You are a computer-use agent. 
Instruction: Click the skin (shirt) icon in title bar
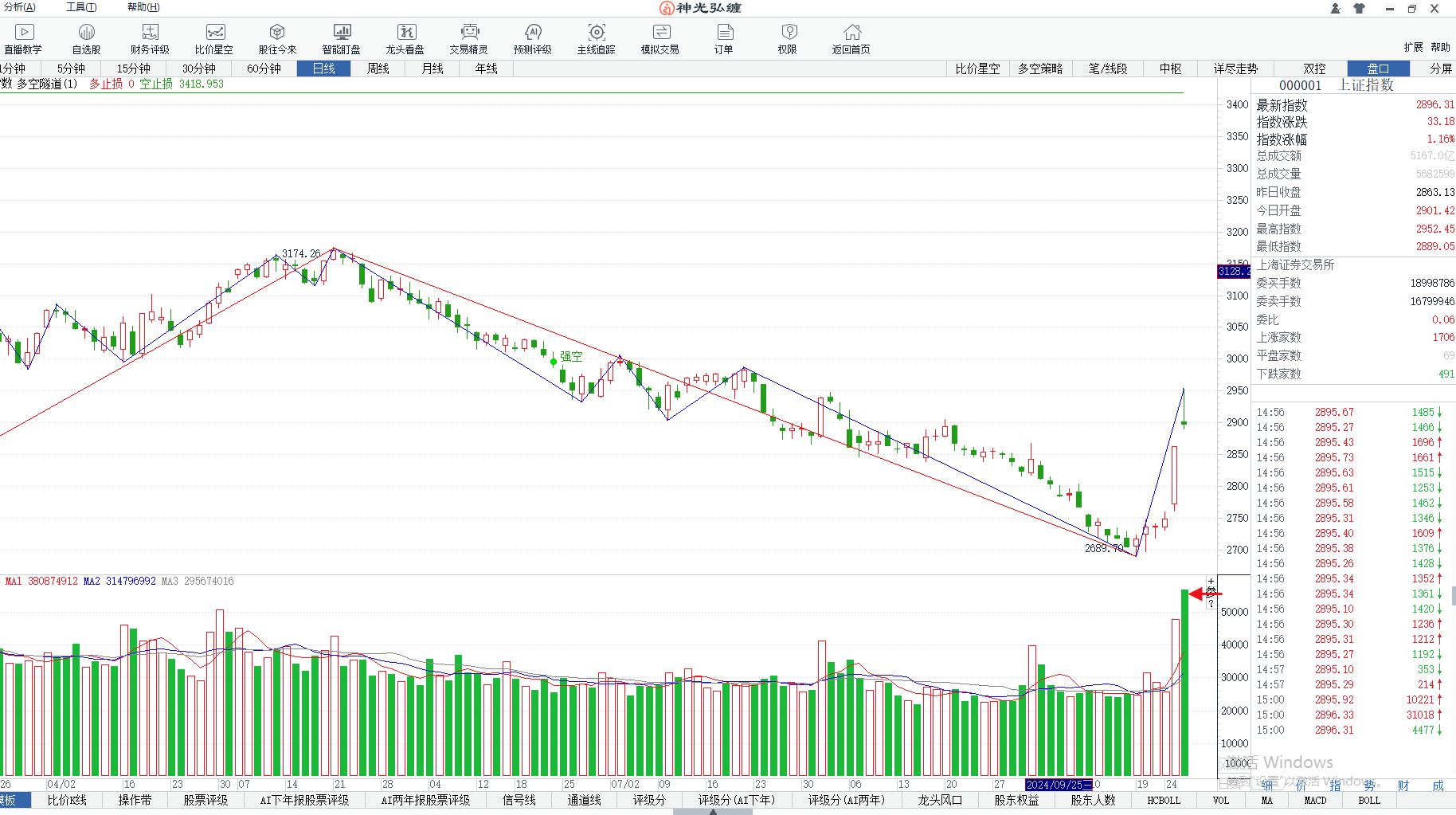click(x=1360, y=8)
